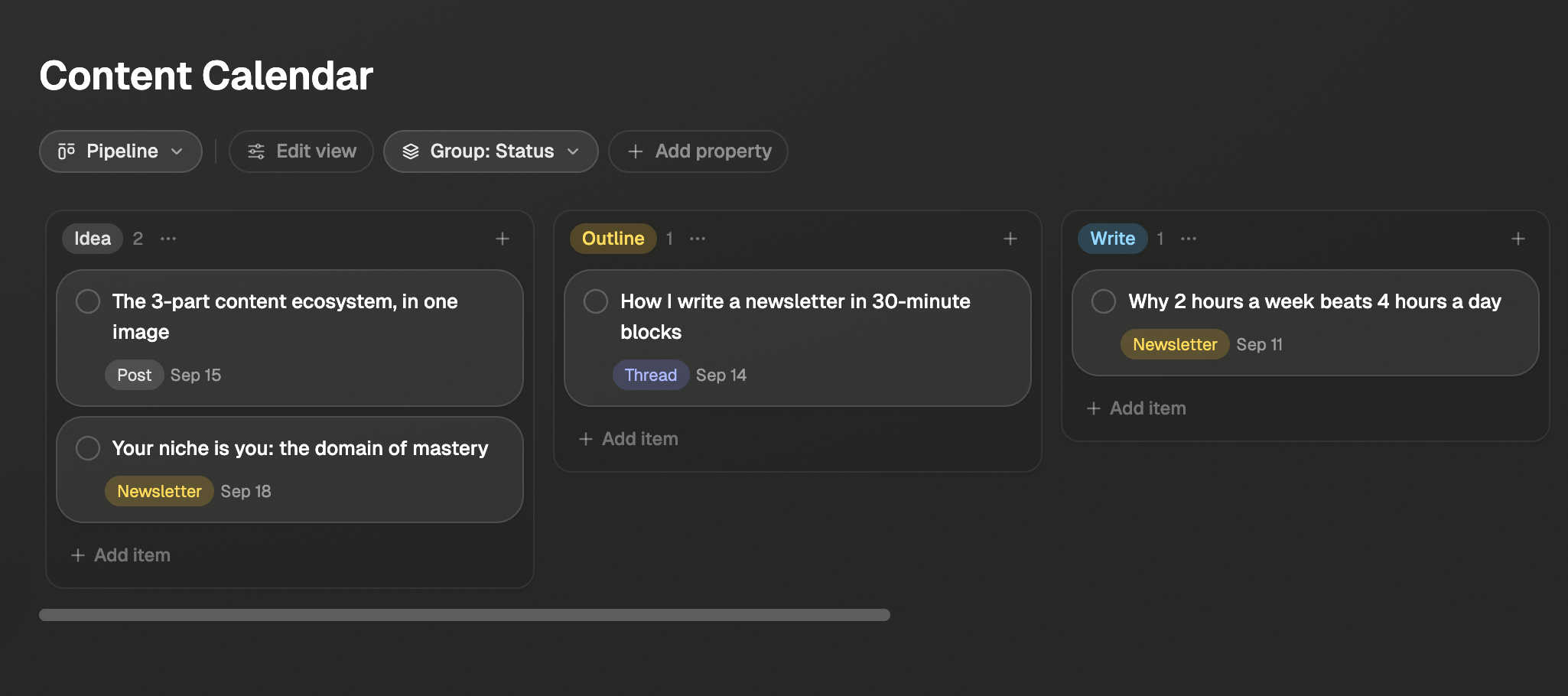Image resolution: width=1568 pixels, height=696 pixels.
Task: Add item to the Outline column
Action: (x=629, y=439)
